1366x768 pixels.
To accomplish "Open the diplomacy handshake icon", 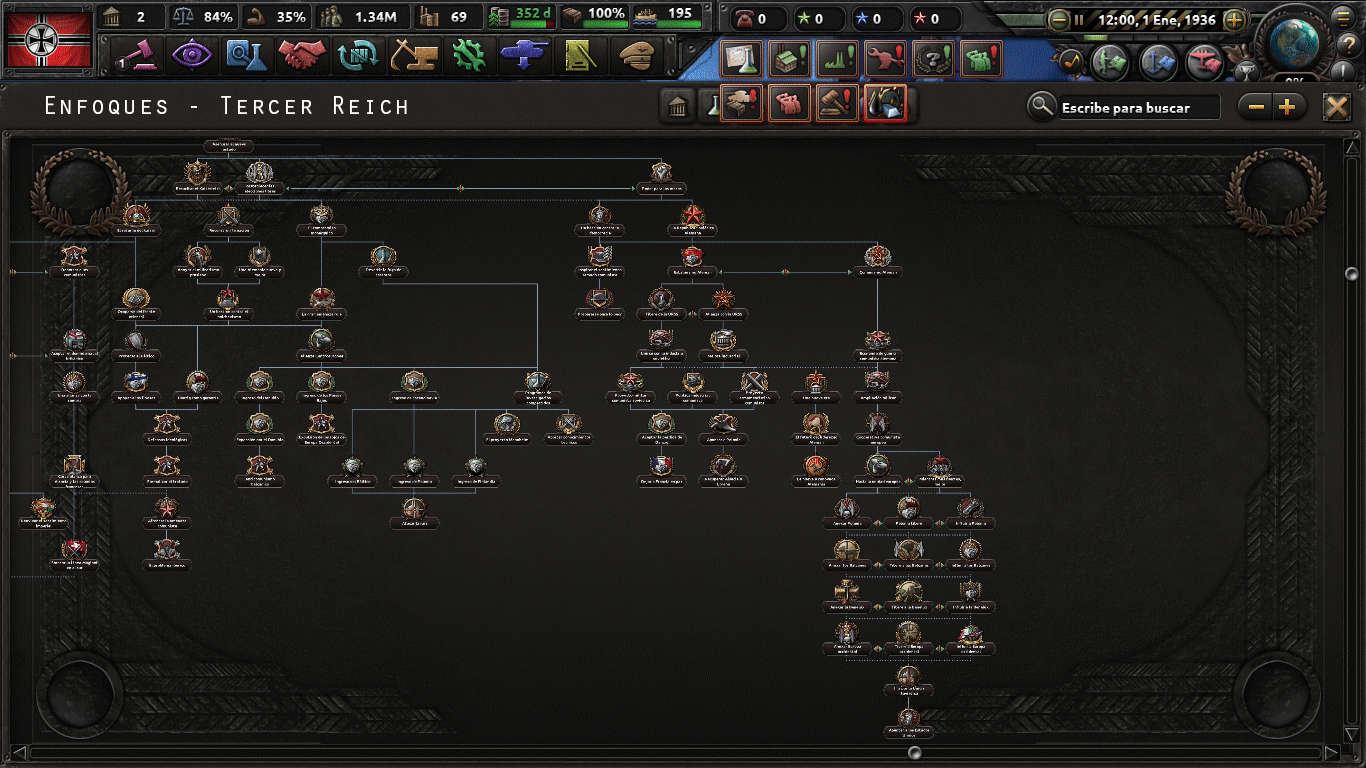I will [301, 55].
